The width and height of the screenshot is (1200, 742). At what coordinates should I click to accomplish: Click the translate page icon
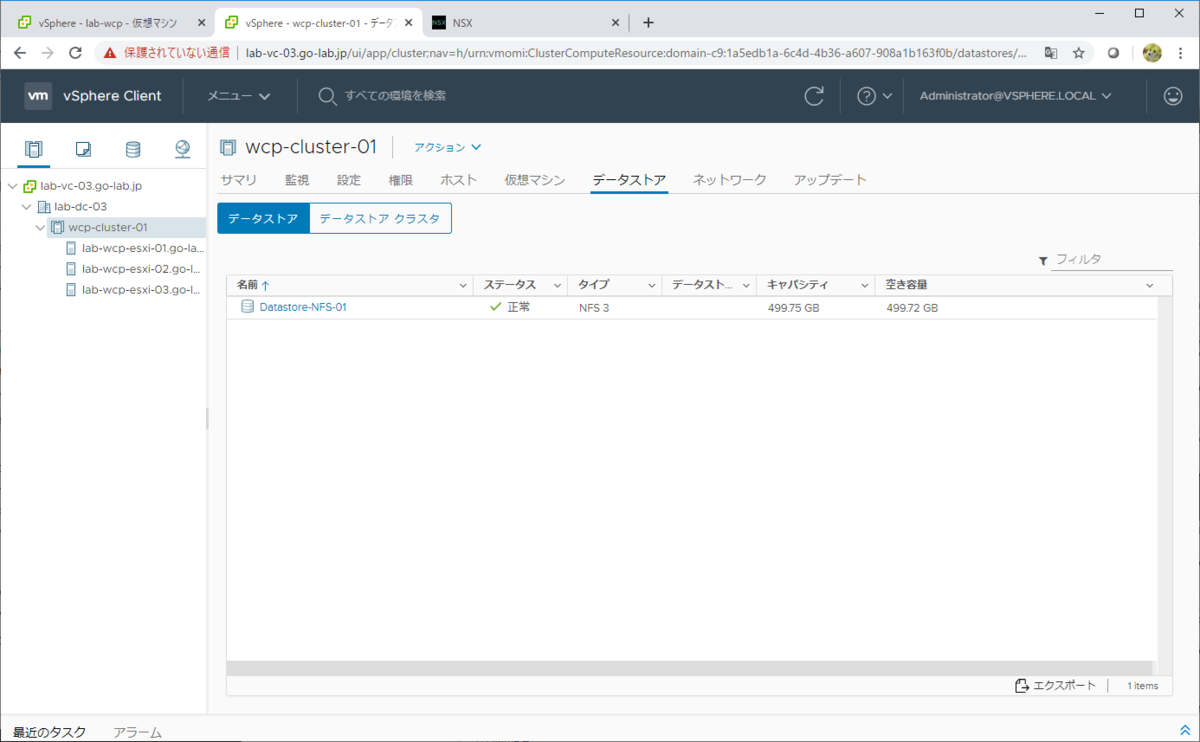tap(1051, 53)
